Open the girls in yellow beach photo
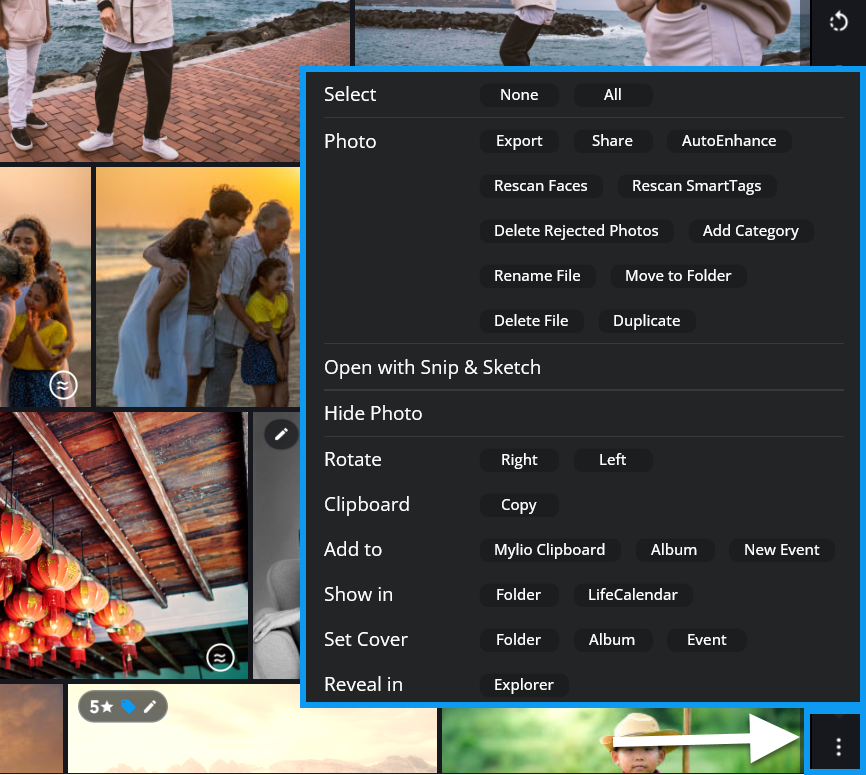 (45, 287)
